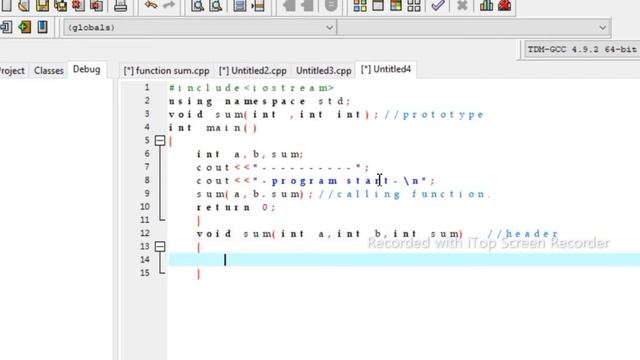Click 'using namespace std;' on line 2
This screenshot has width=640, height=360.
pyautogui.click(x=260, y=101)
